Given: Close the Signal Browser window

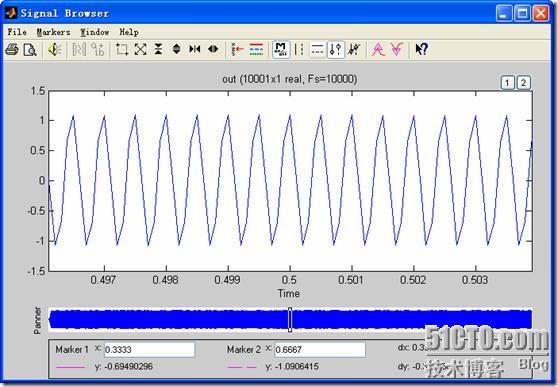Looking at the screenshot, I should 541,14.
